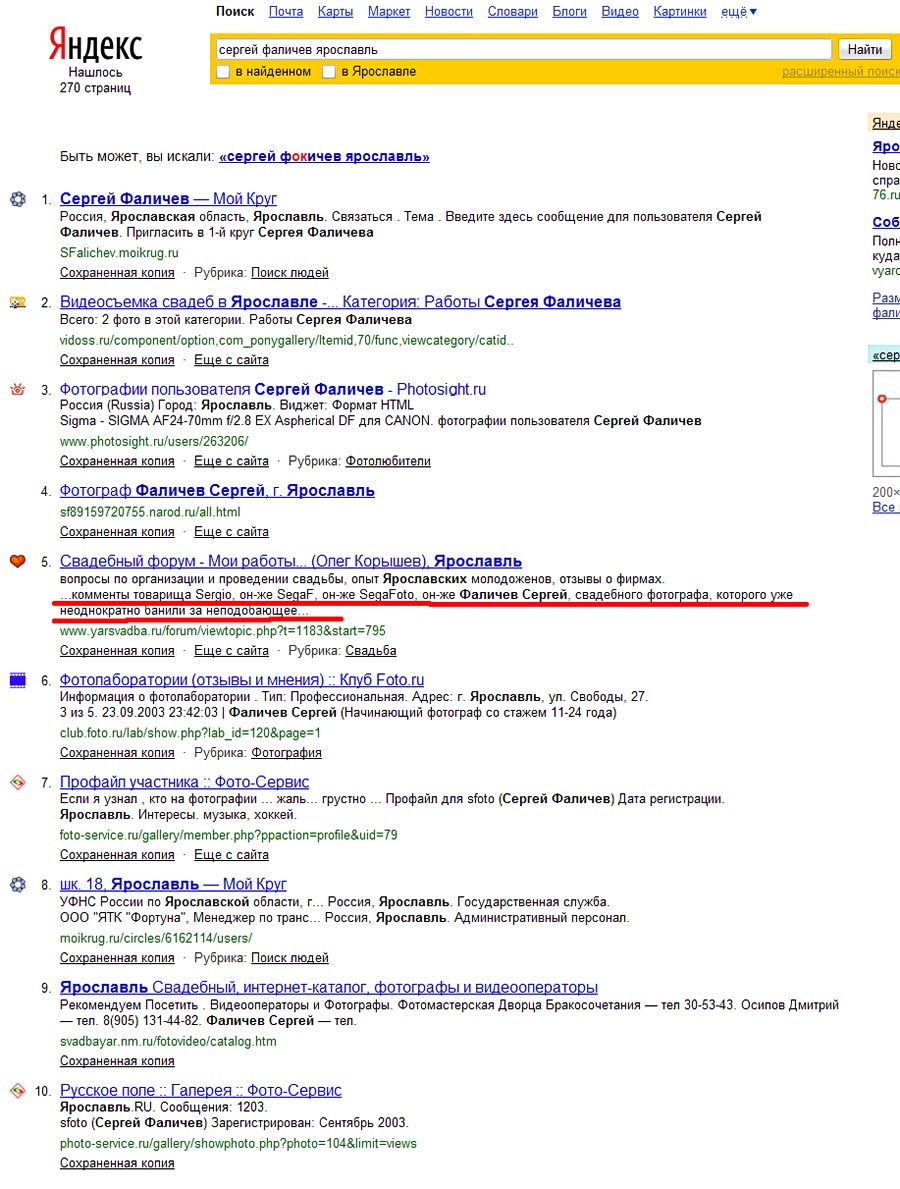The height and width of the screenshot is (1189, 900).
Task: Click the 'Нашлось 270 страниц' text
Action: click(96, 80)
